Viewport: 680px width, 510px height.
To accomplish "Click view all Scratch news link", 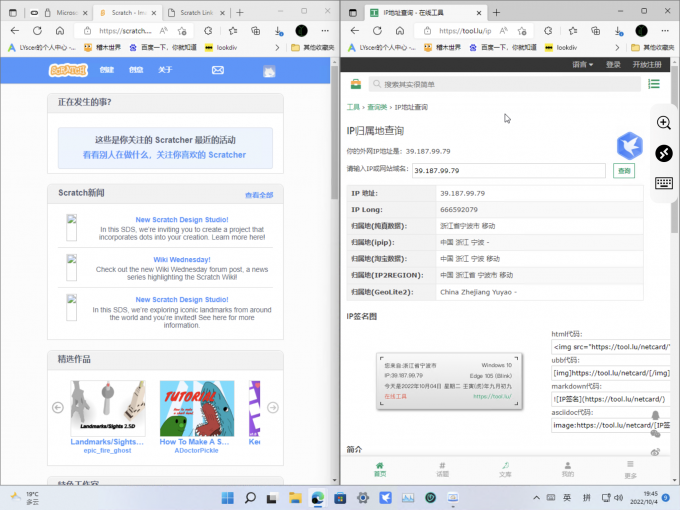I will (259, 195).
